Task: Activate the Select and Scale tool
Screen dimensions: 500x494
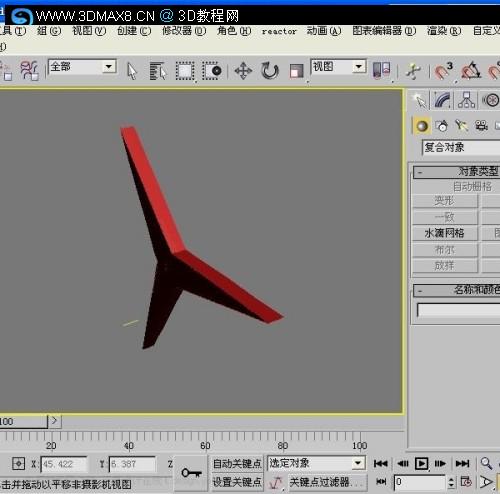Action: click(296, 71)
